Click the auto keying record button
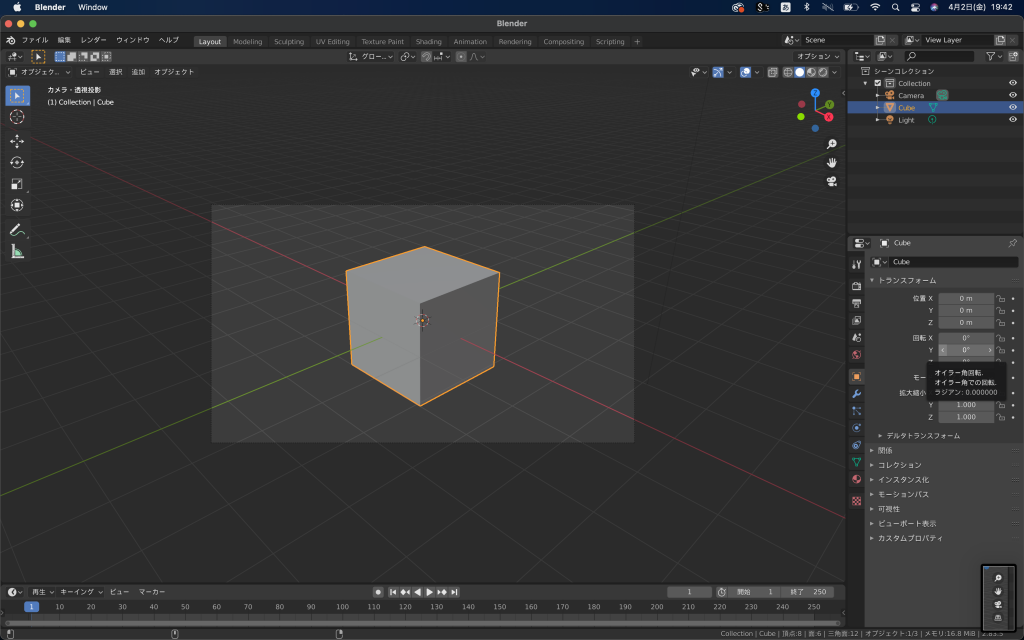The width and height of the screenshot is (1024, 640). (378, 592)
